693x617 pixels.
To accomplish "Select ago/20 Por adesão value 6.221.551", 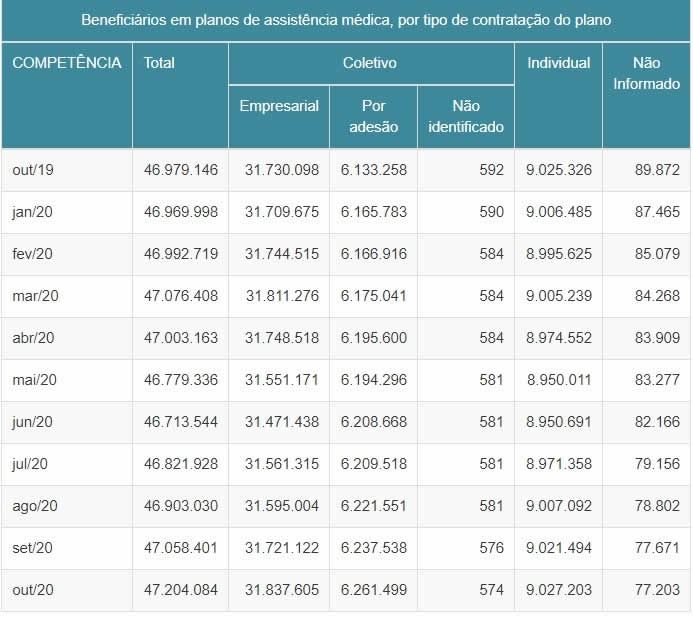I will click(374, 506).
